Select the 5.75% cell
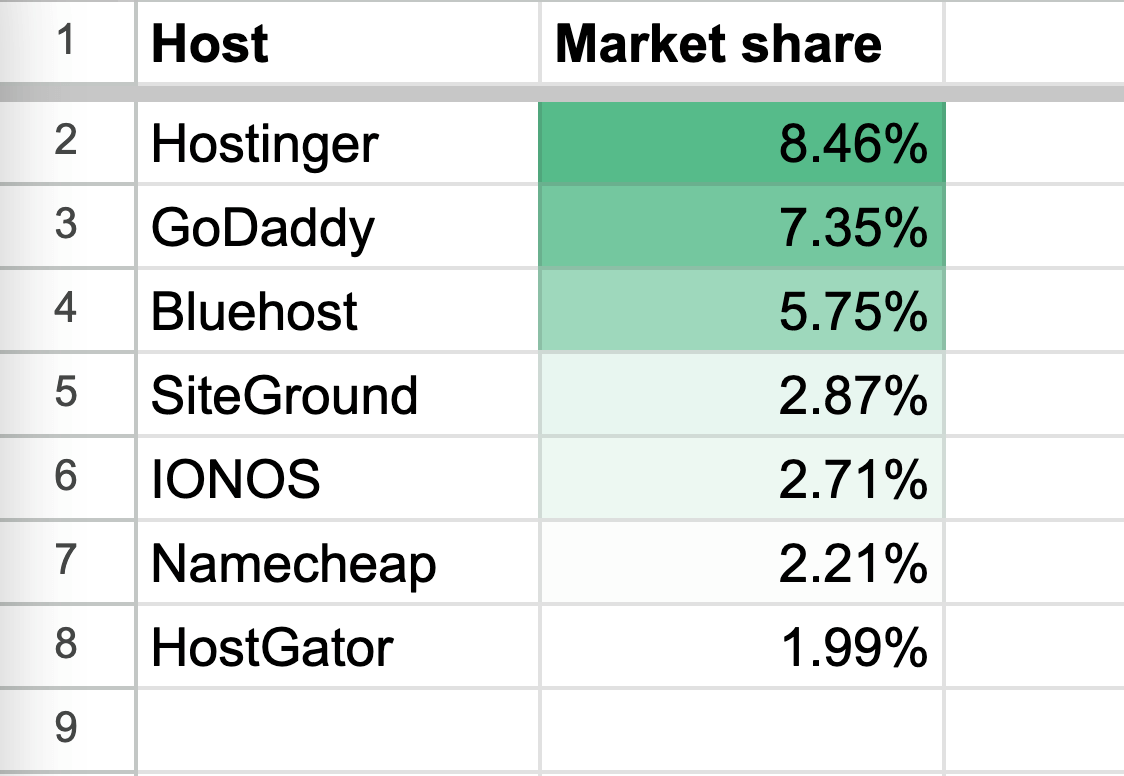 click(x=740, y=310)
